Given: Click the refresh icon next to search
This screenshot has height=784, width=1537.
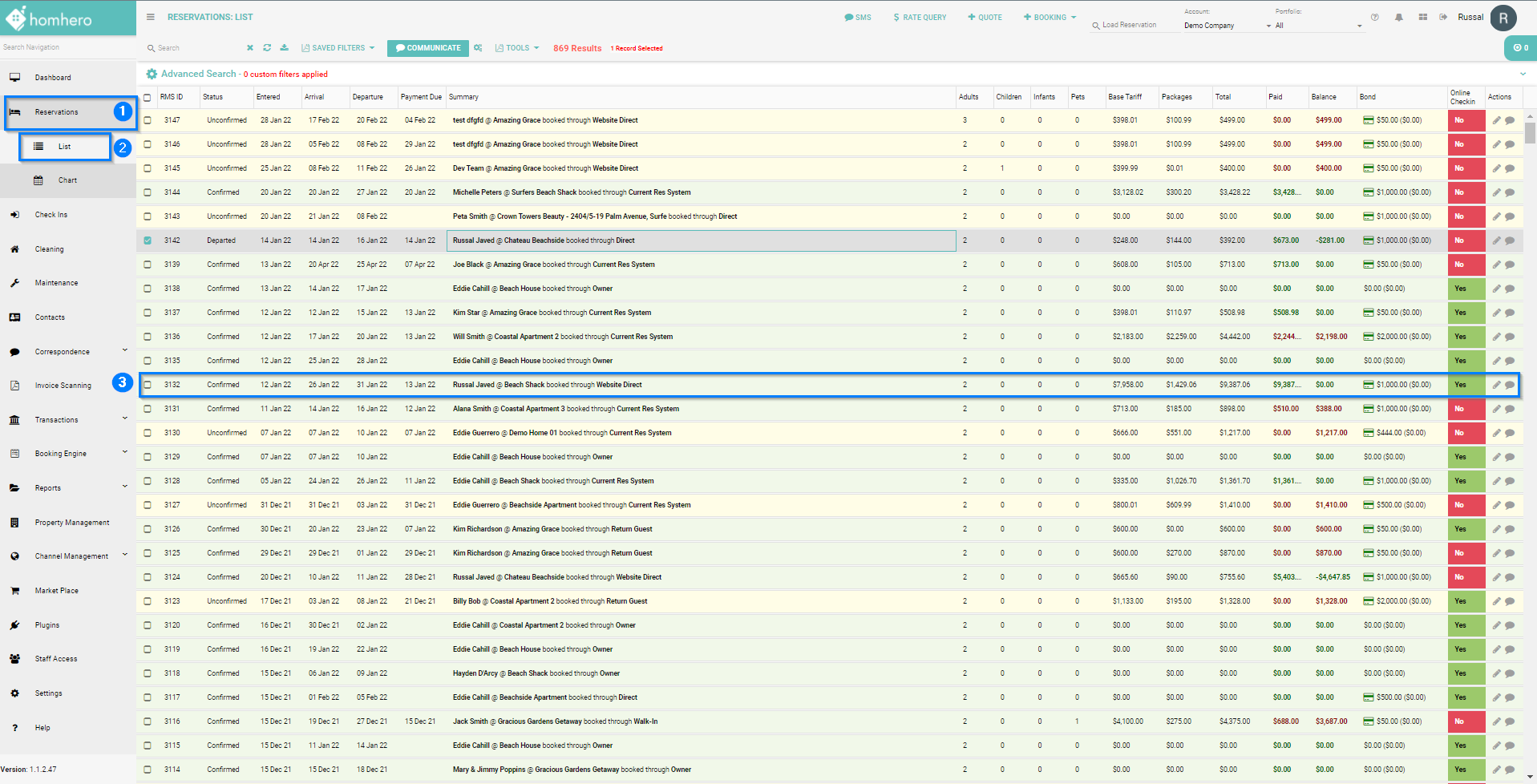Looking at the screenshot, I should click(x=267, y=48).
